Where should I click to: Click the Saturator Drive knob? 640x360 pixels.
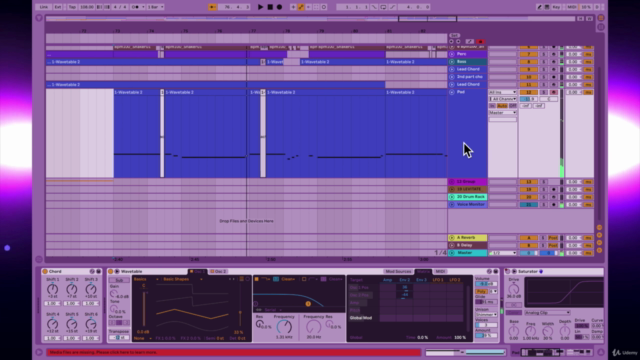(513, 289)
